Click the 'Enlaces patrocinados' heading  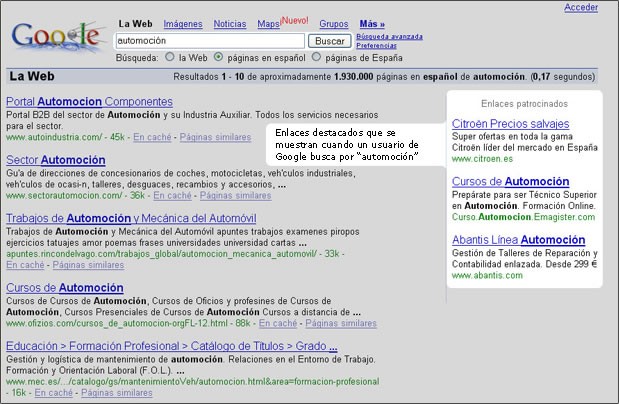[524, 104]
